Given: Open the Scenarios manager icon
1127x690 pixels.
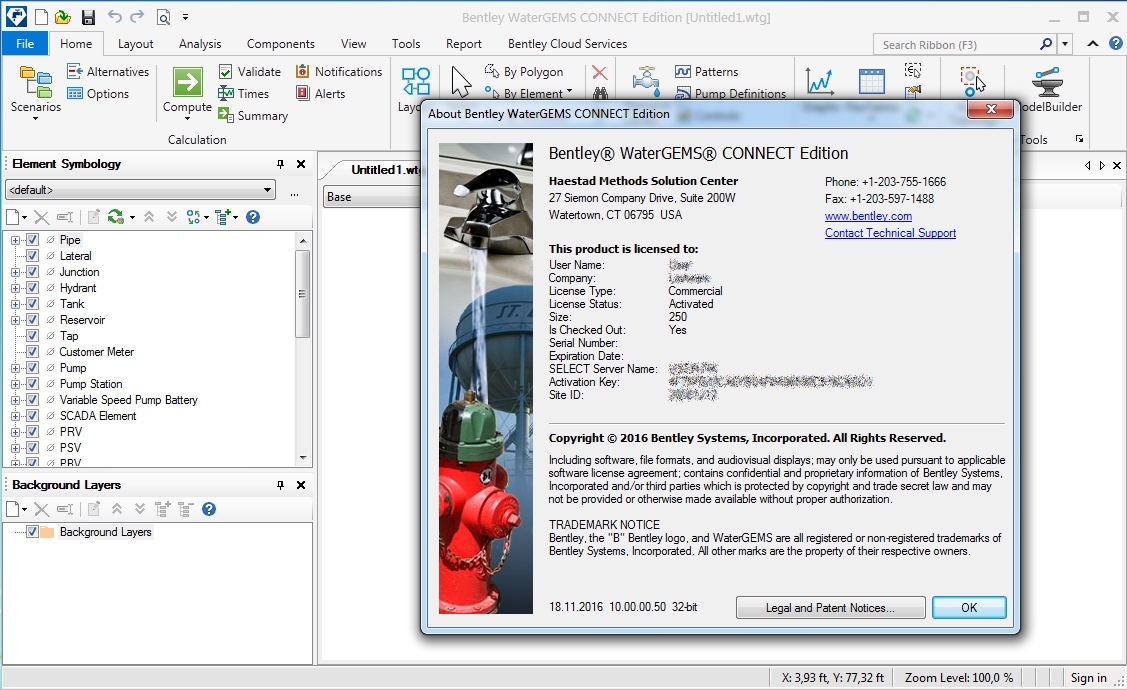Looking at the screenshot, I should (x=35, y=82).
